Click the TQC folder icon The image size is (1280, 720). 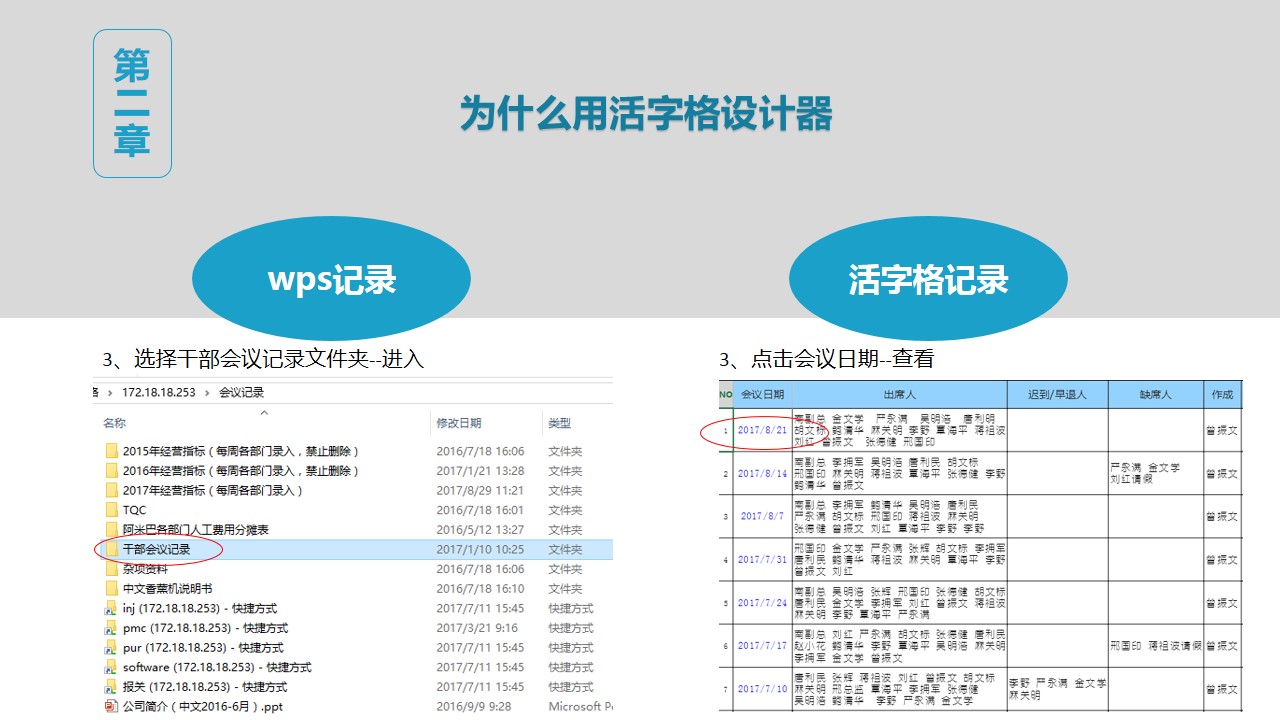[112, 510]
